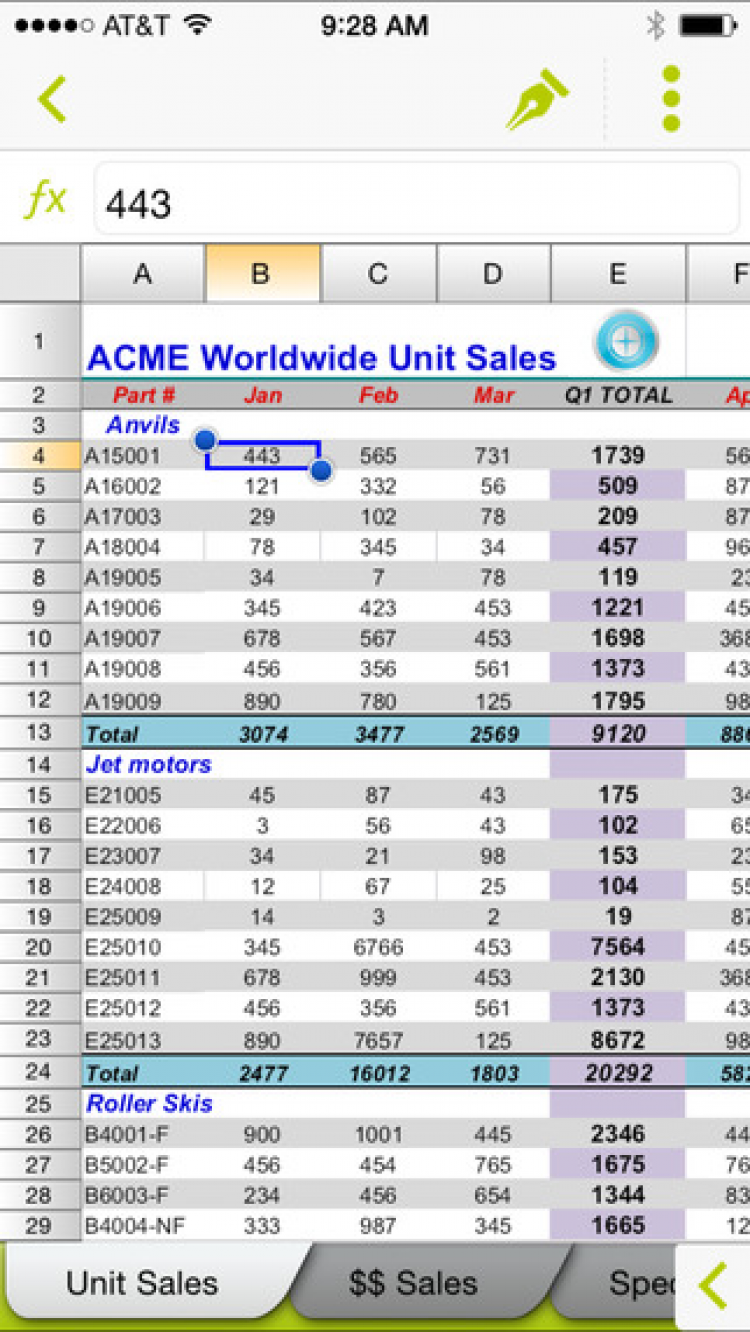Click cell A19009
This screenshot has height=1332, width=750.
tap(143, 701)
